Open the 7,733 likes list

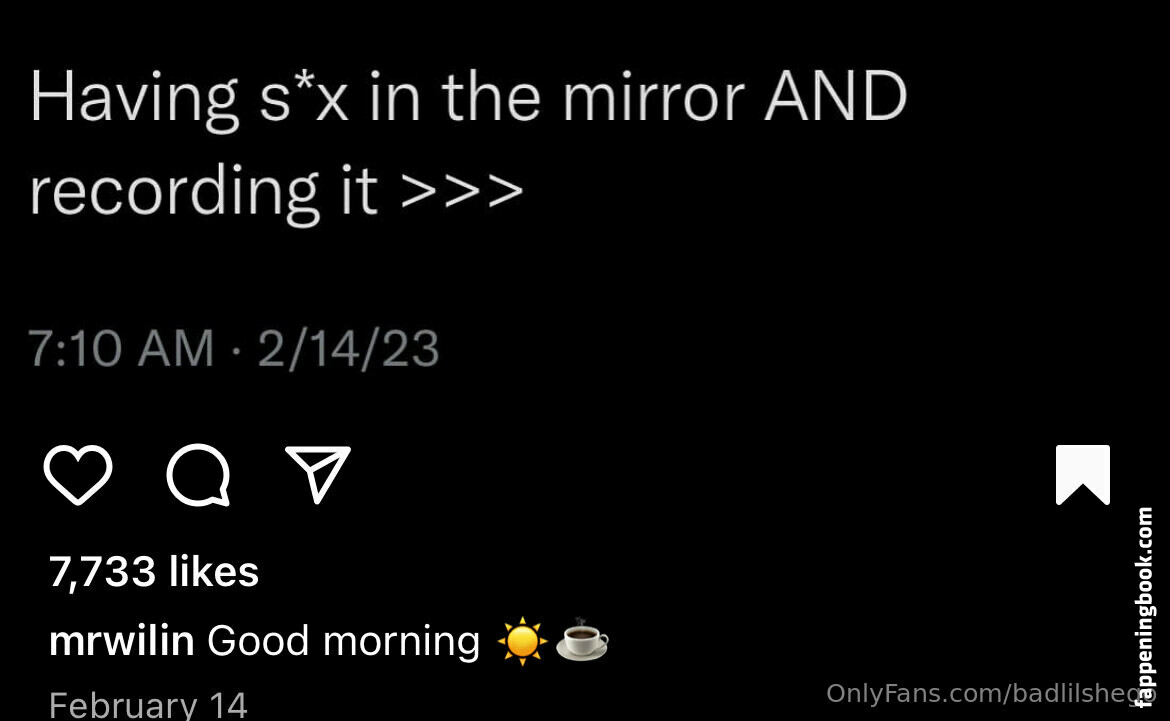[154, 572]
